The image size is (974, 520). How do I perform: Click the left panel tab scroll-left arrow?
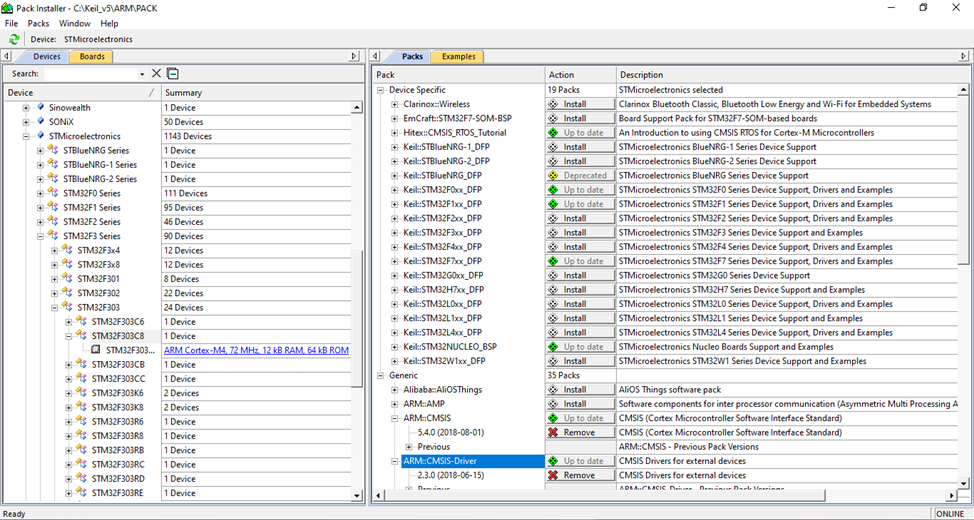(7, 57)
